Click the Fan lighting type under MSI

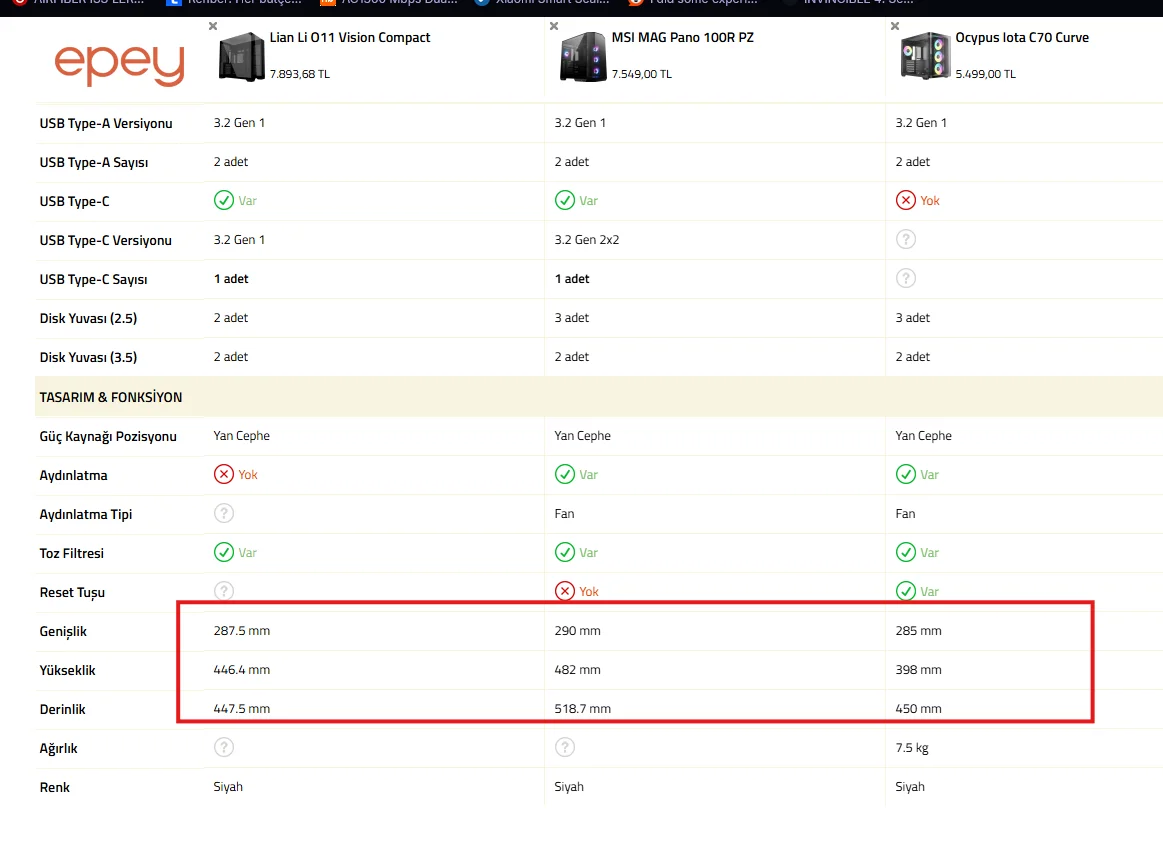(x=564, y=513)
